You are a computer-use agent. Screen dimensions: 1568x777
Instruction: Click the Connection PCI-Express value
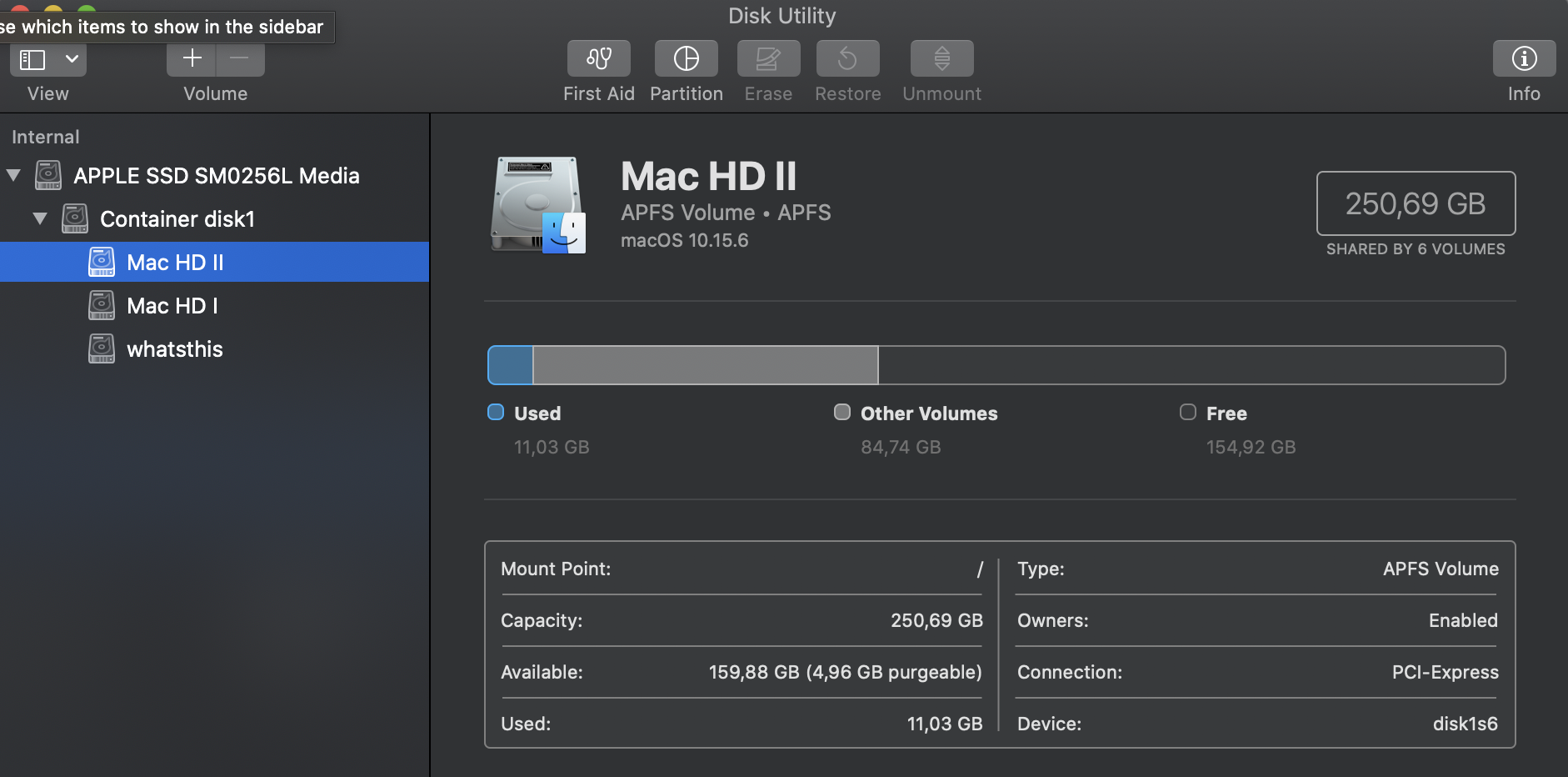pyautogui.click(x=1445, y=672)
